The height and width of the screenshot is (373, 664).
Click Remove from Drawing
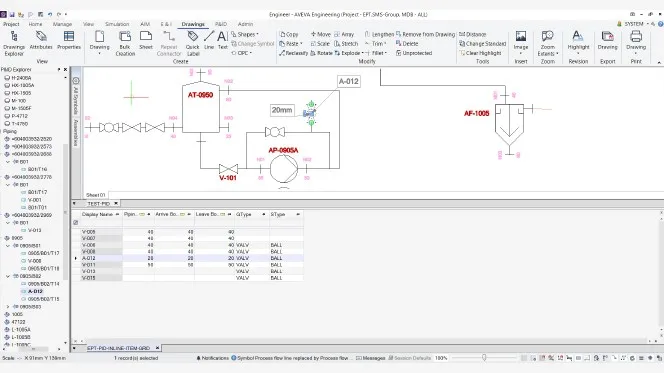tap(425, 34)
